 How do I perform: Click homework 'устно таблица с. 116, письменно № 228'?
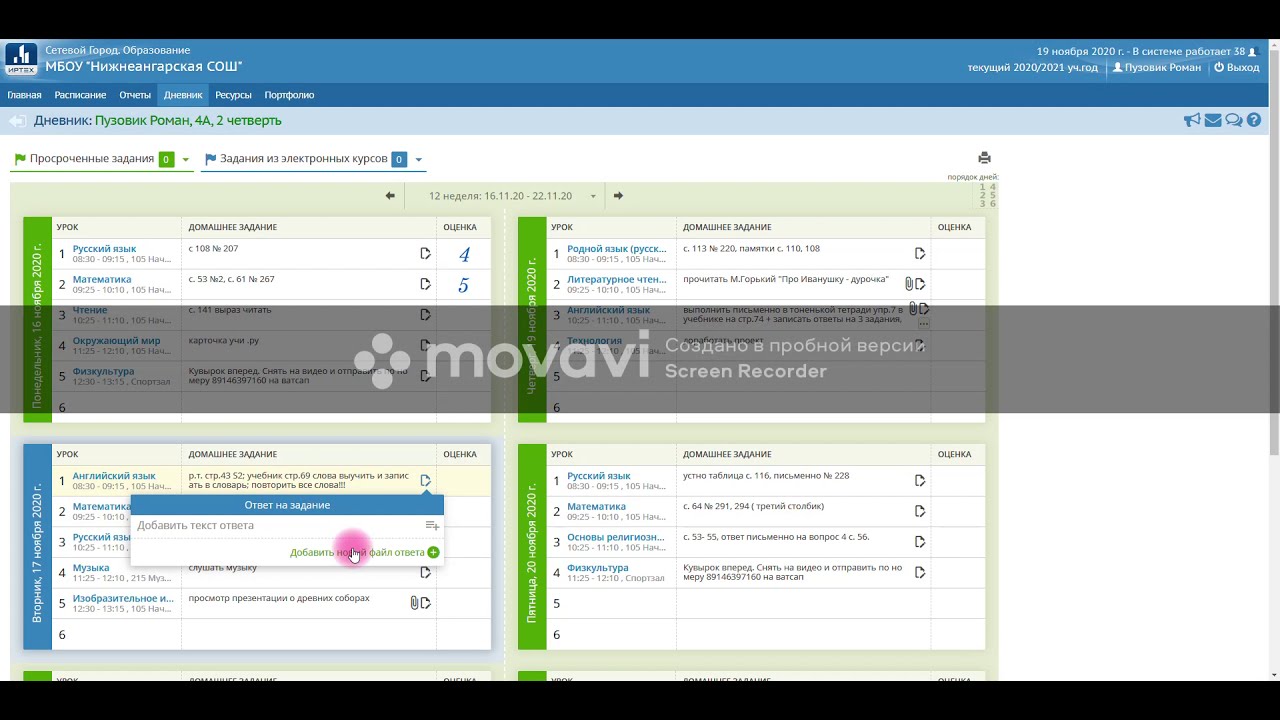coord(766,476)
